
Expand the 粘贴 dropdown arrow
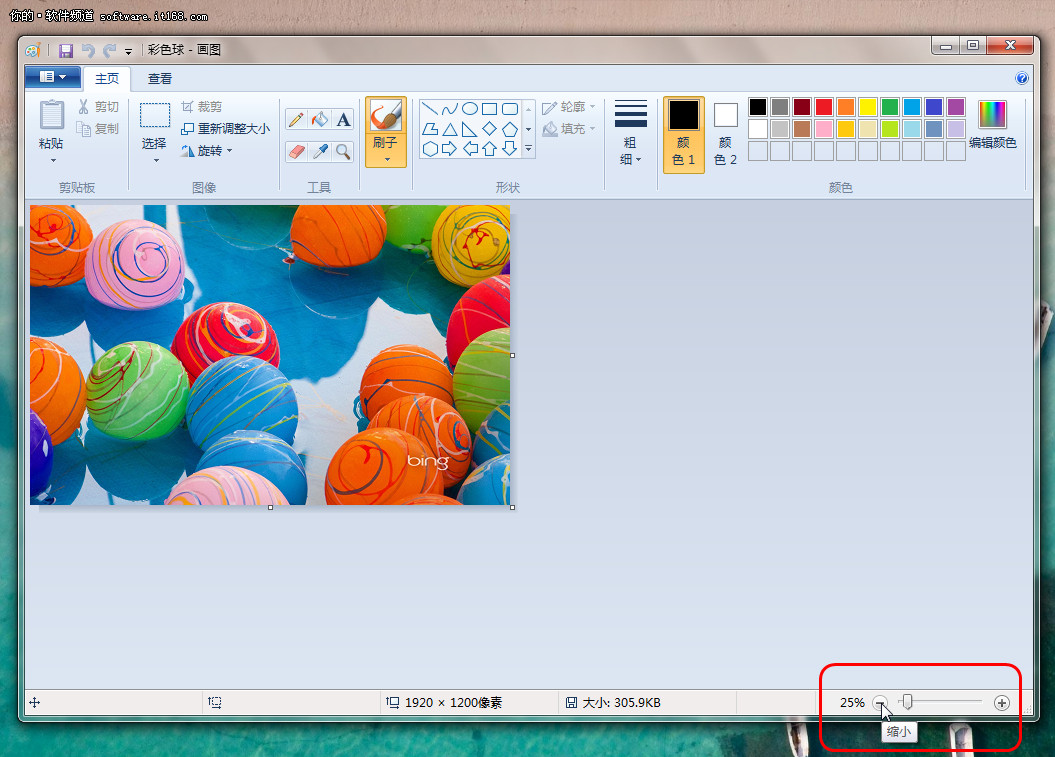[x=53, y=161]
